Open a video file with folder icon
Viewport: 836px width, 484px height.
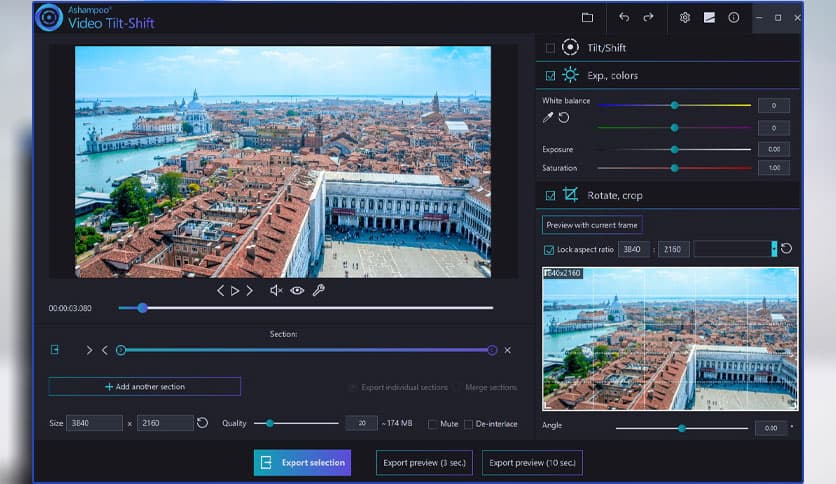(587, 18)
